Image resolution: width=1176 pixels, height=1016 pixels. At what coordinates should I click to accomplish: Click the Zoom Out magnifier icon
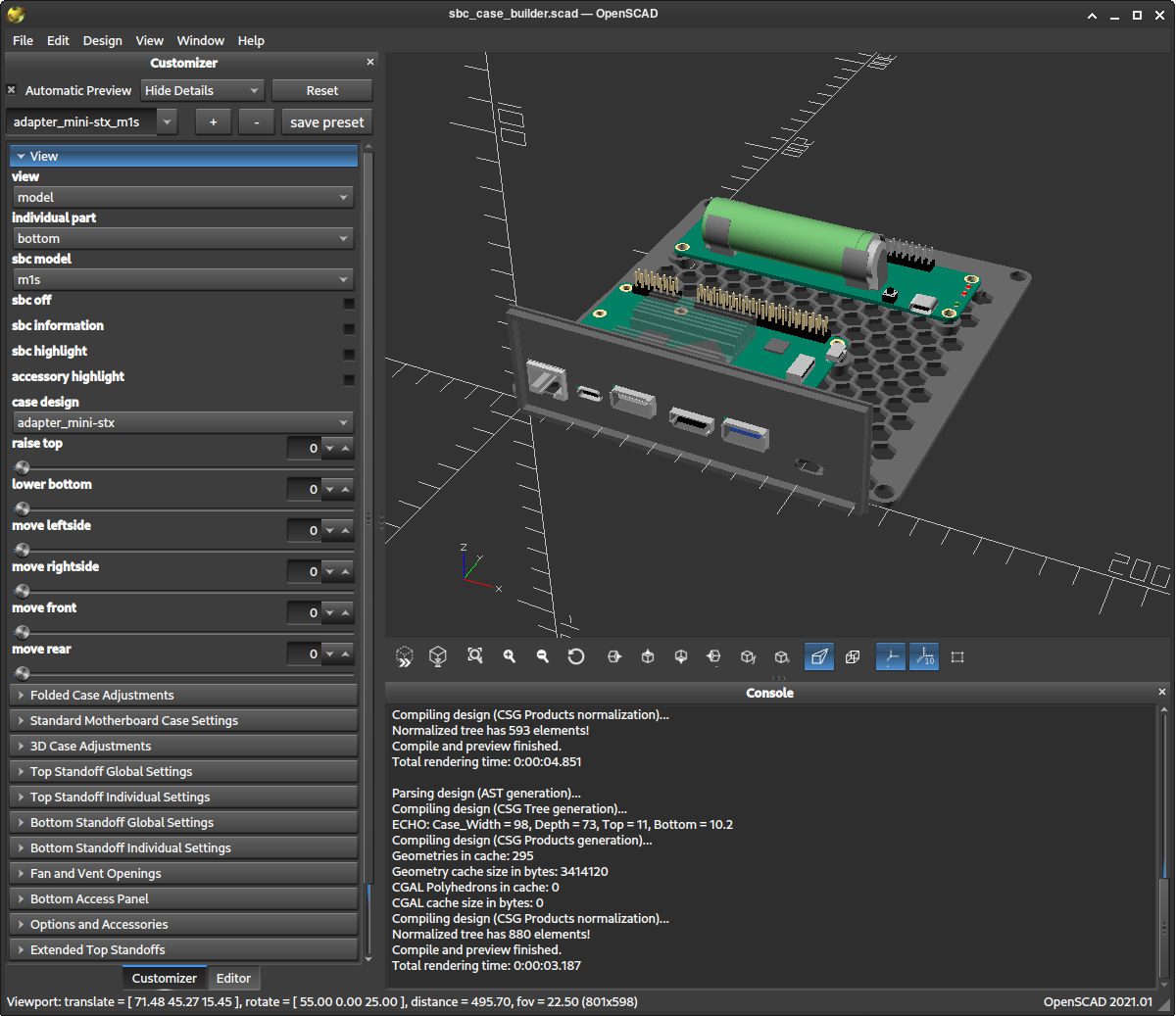pos(542,656)
